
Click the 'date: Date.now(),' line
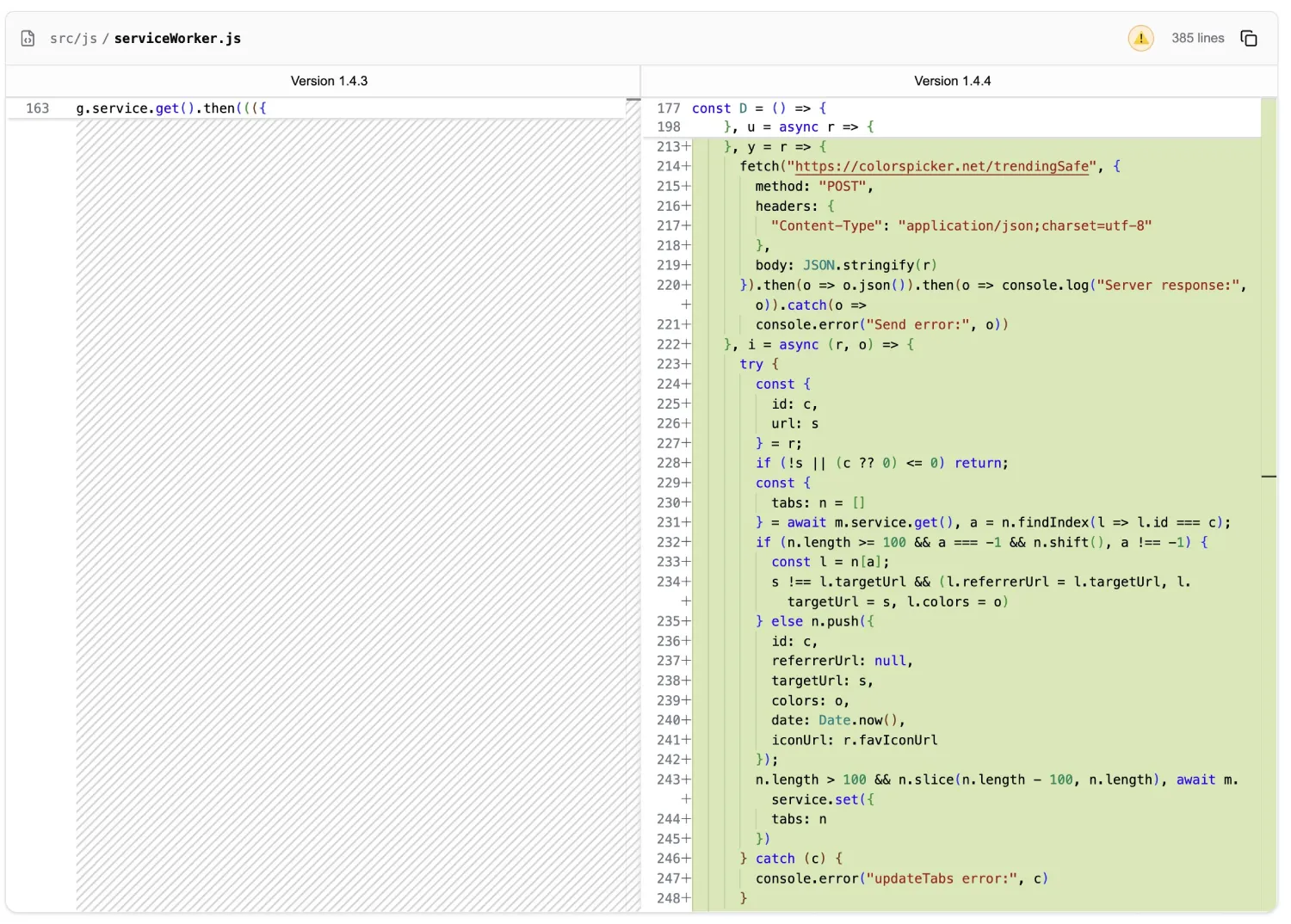point(837,721)
